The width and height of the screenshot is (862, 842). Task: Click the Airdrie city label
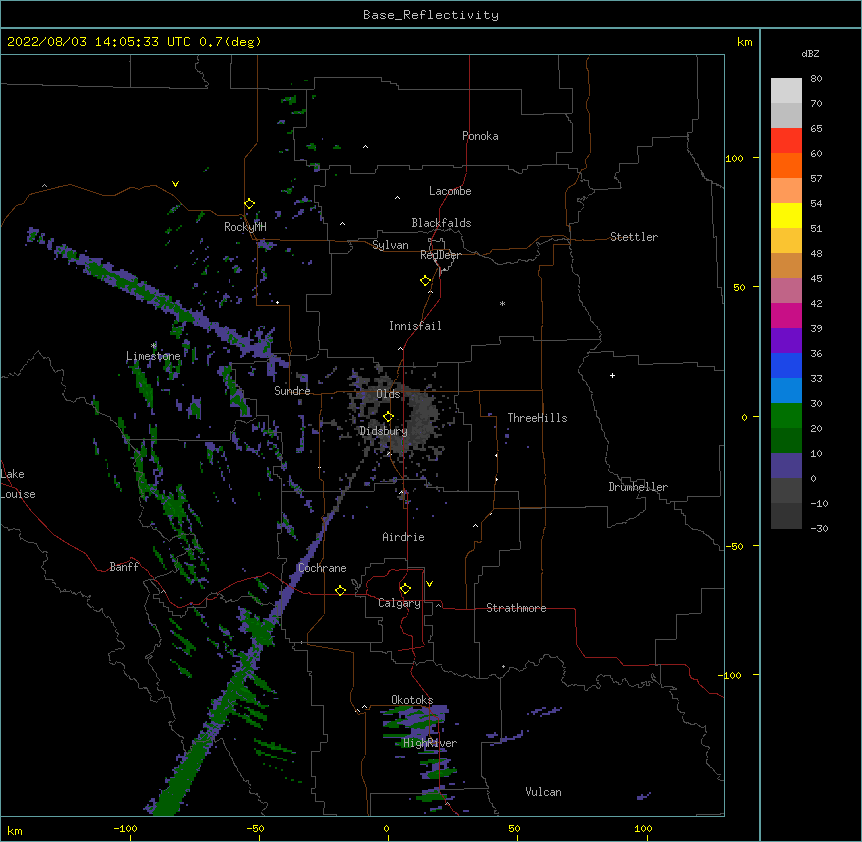pos(403,537)
